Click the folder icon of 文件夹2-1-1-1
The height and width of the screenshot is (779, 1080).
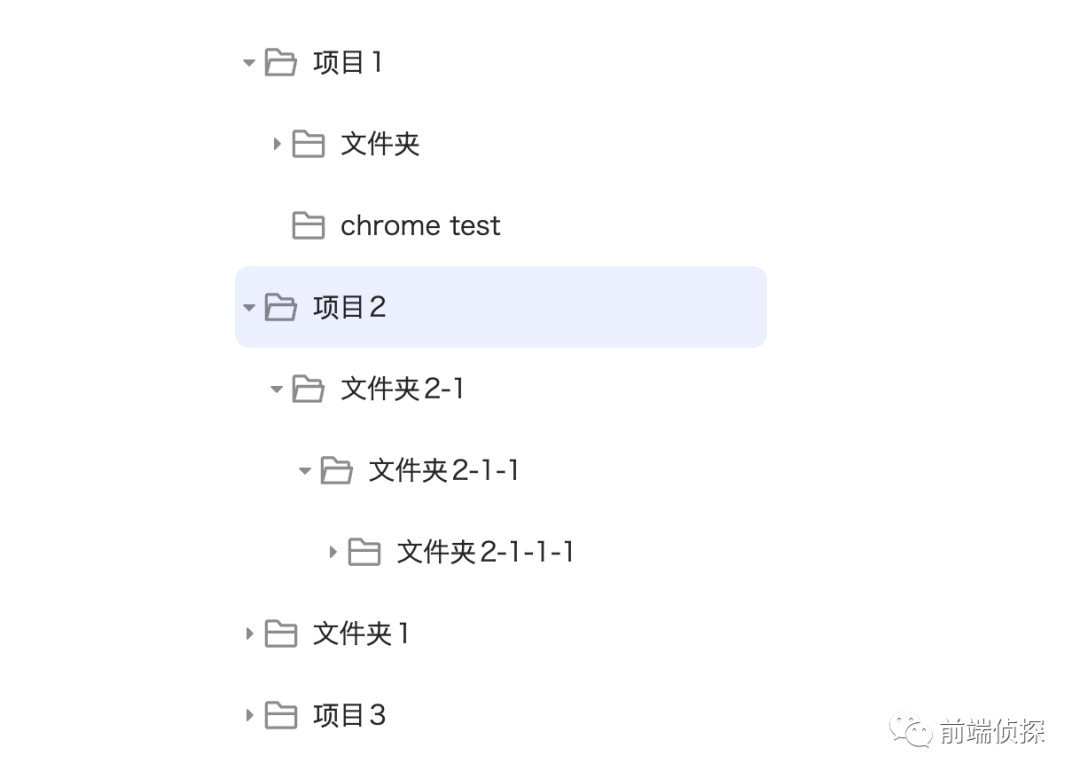[x=364, y=552]
